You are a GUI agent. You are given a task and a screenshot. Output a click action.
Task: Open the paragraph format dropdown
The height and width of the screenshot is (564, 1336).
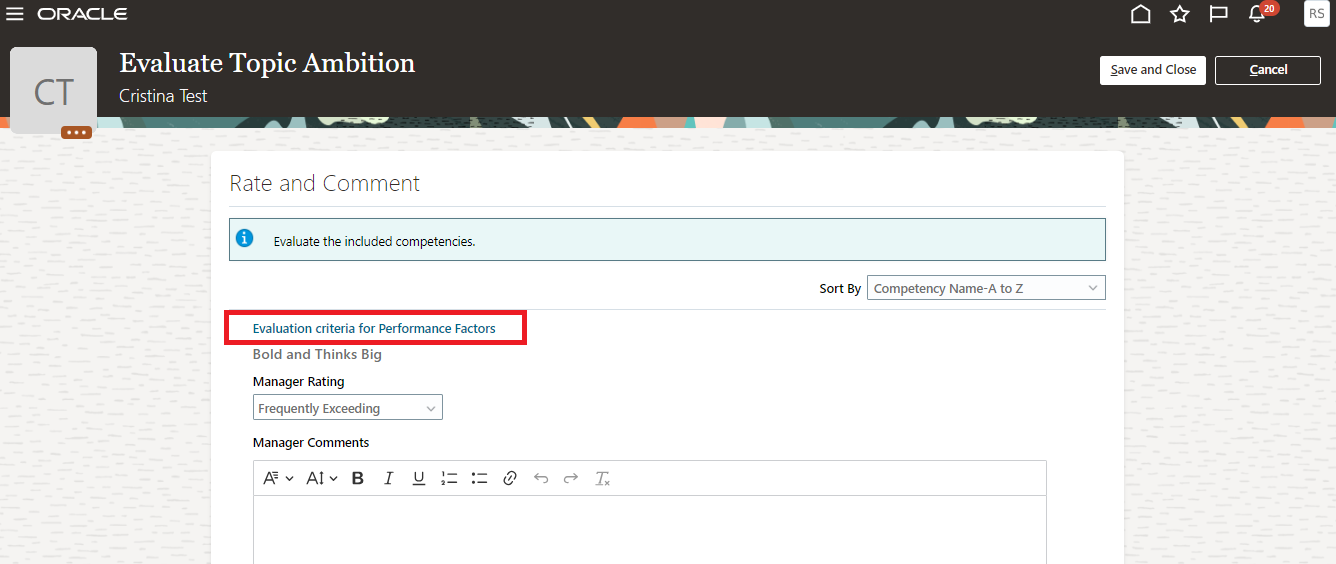pyautogui.click(x=278, y=478)
